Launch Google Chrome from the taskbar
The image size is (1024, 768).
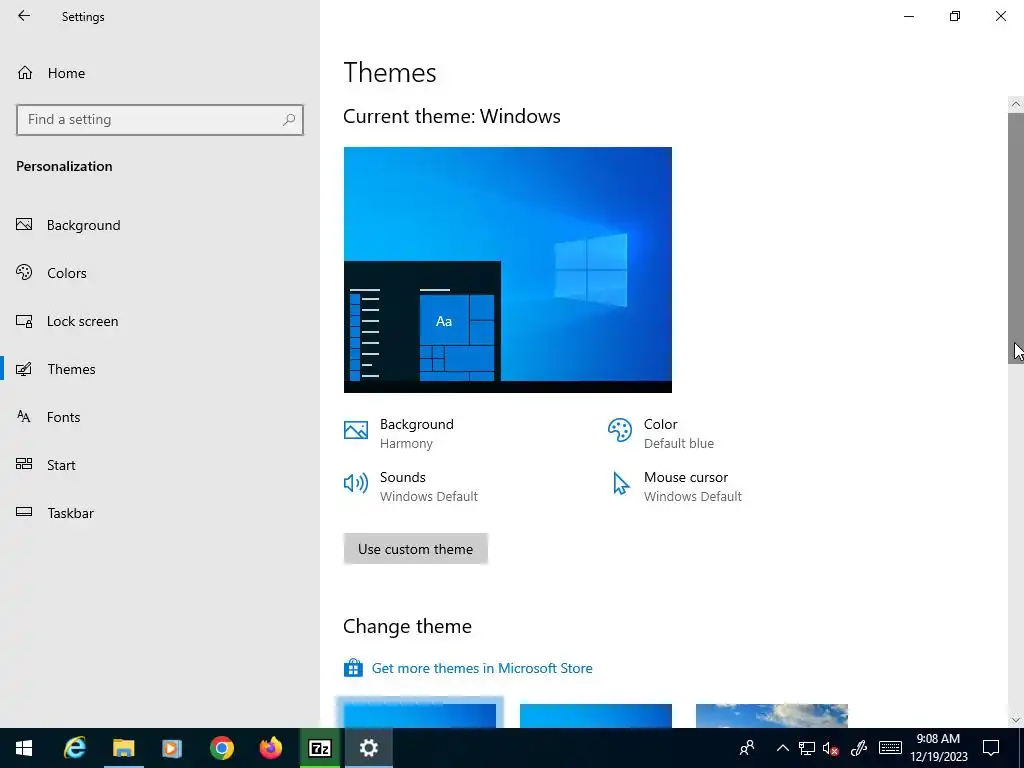(221, 748)
